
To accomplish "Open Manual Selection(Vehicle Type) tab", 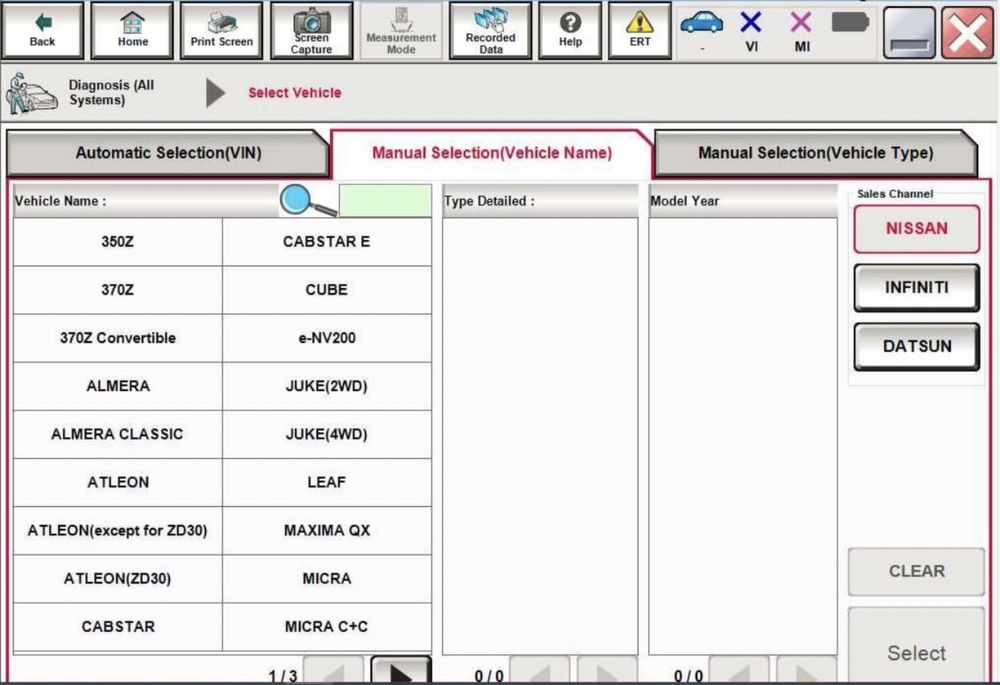I will [x=816, y=153].
